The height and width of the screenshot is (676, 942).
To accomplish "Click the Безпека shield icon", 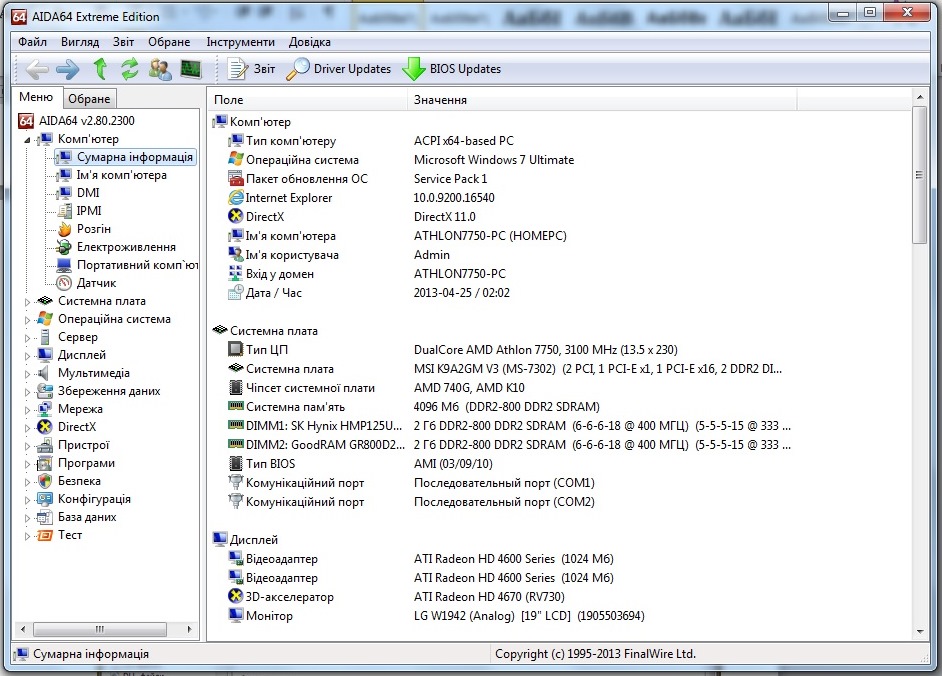I will coord(45,481).
